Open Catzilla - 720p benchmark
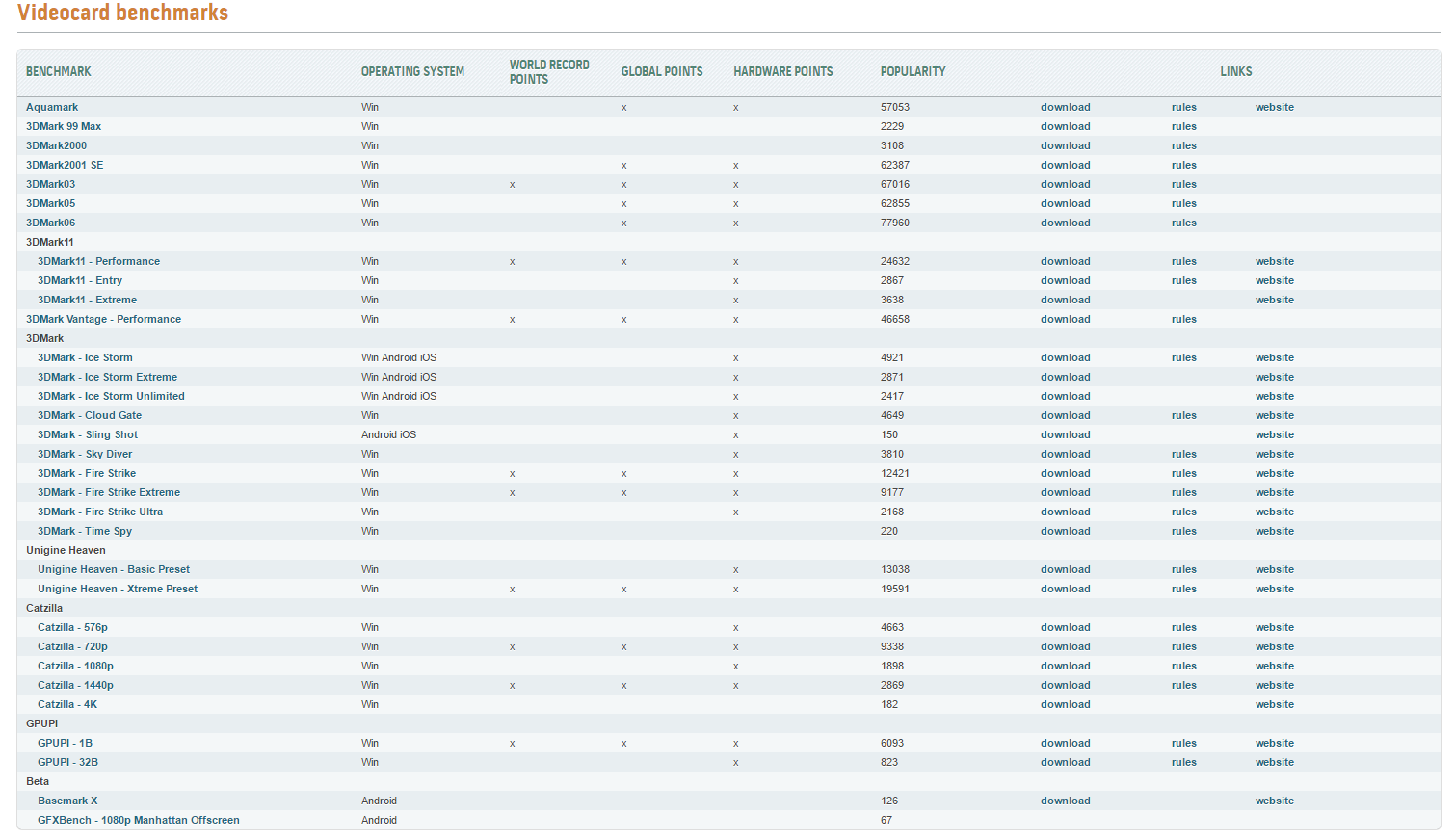This screenshot has width=1455, height=840. pos(72,646)
